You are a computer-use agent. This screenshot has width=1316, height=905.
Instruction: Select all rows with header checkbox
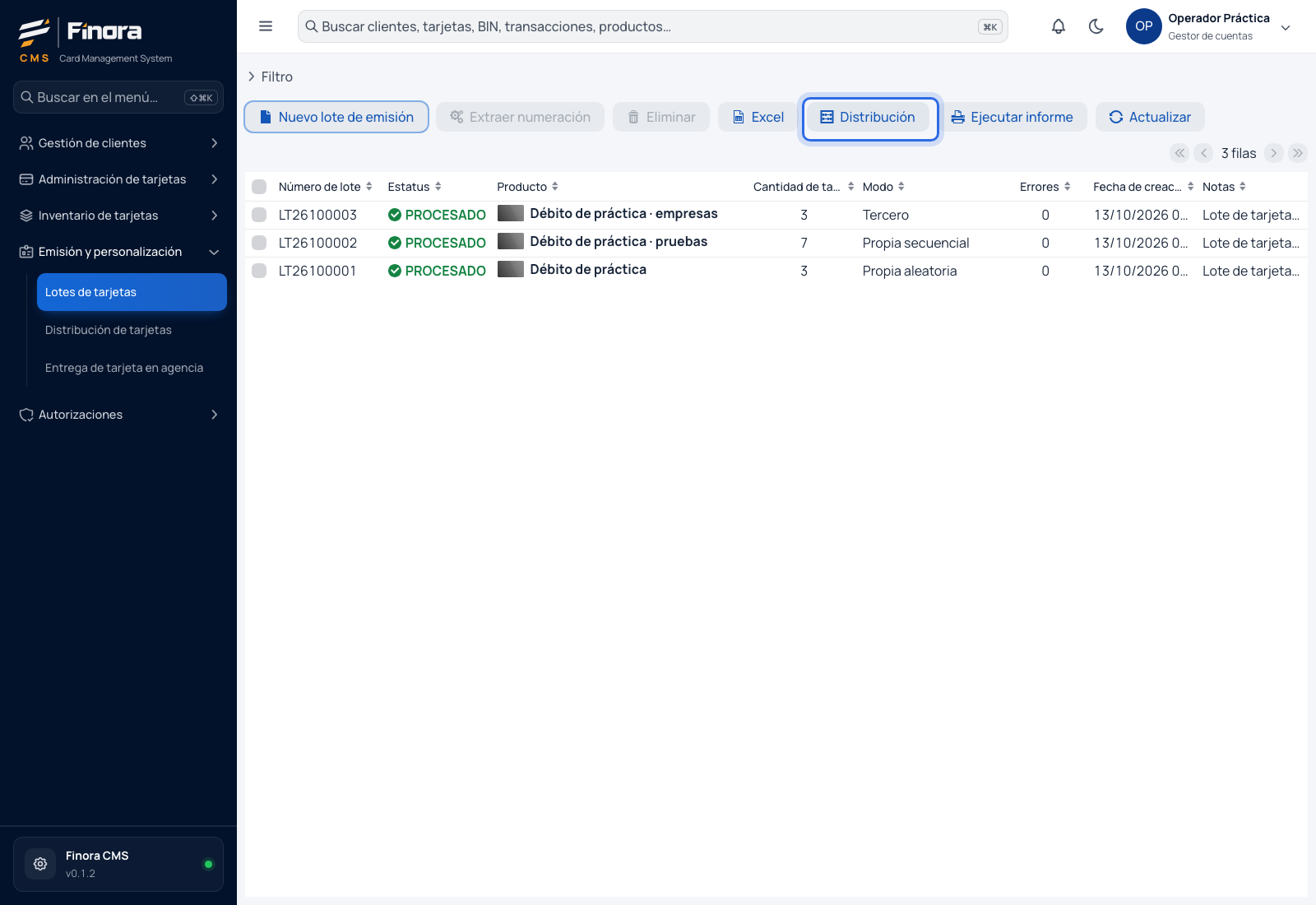click(259, 187)
